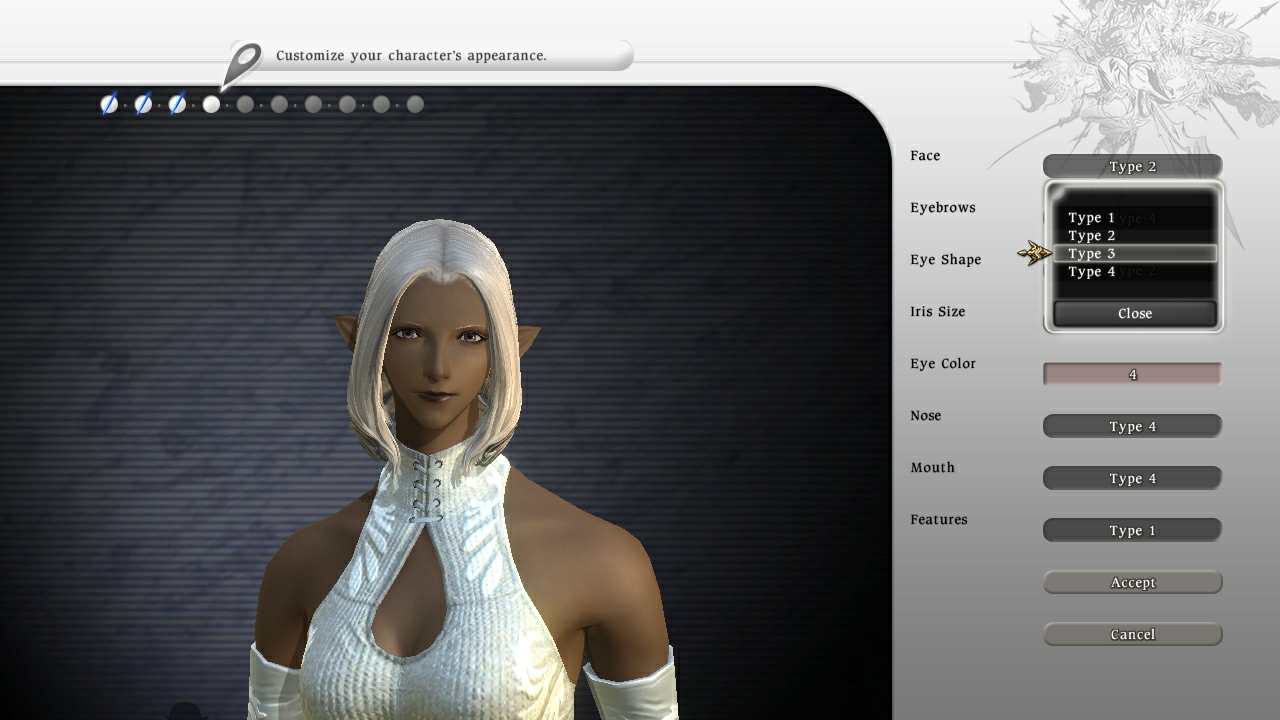Screen dimensions: 1280x720
Task: Close the eye shape type list
Action: (1133, 313)
